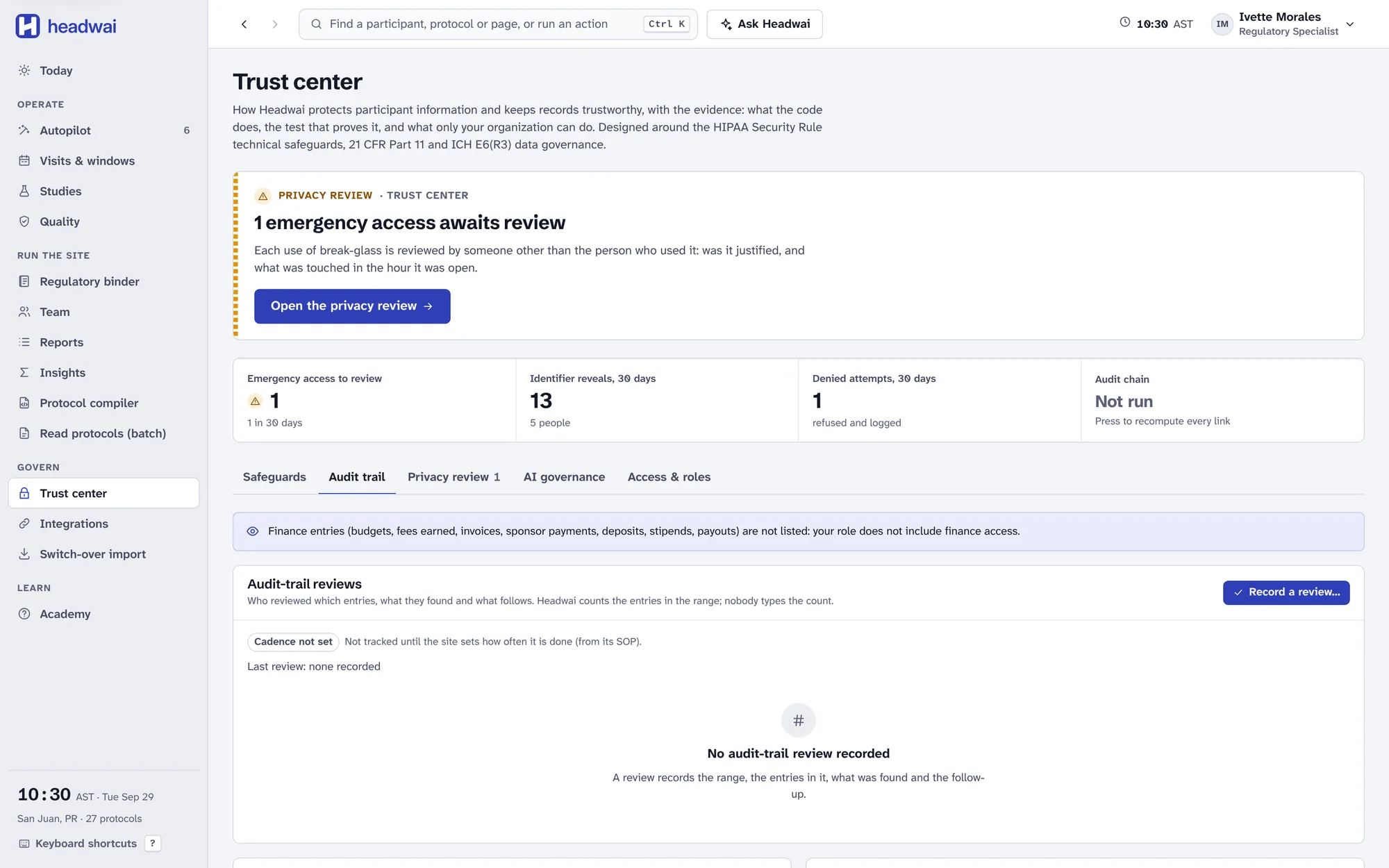Click the Team people icon
This screenshot has height=868, width=1389.
24,312
